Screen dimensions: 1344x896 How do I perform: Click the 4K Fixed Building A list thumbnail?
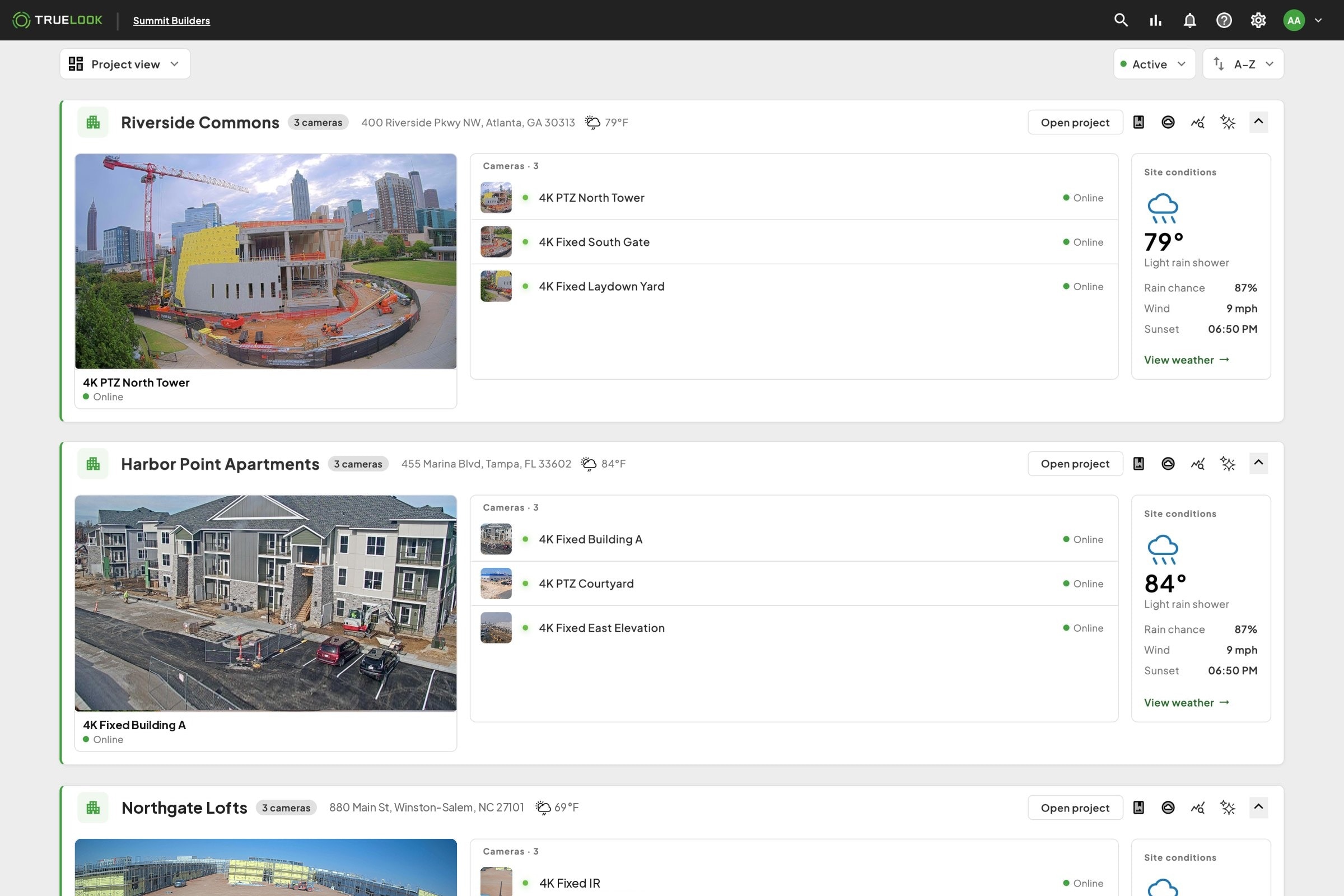coord(496,539)
